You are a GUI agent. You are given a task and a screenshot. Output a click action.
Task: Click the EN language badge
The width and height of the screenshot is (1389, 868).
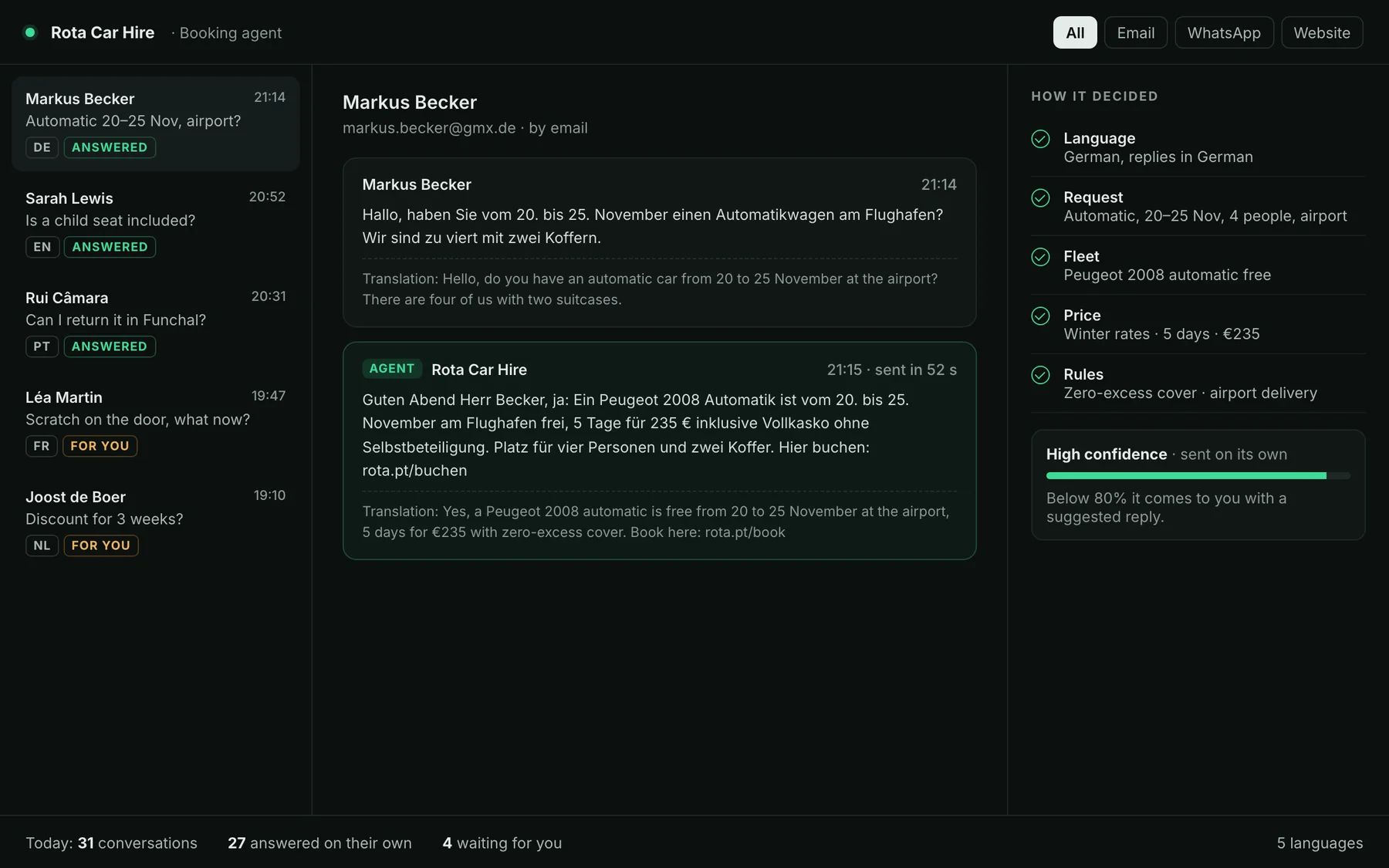tap(42, 247)
